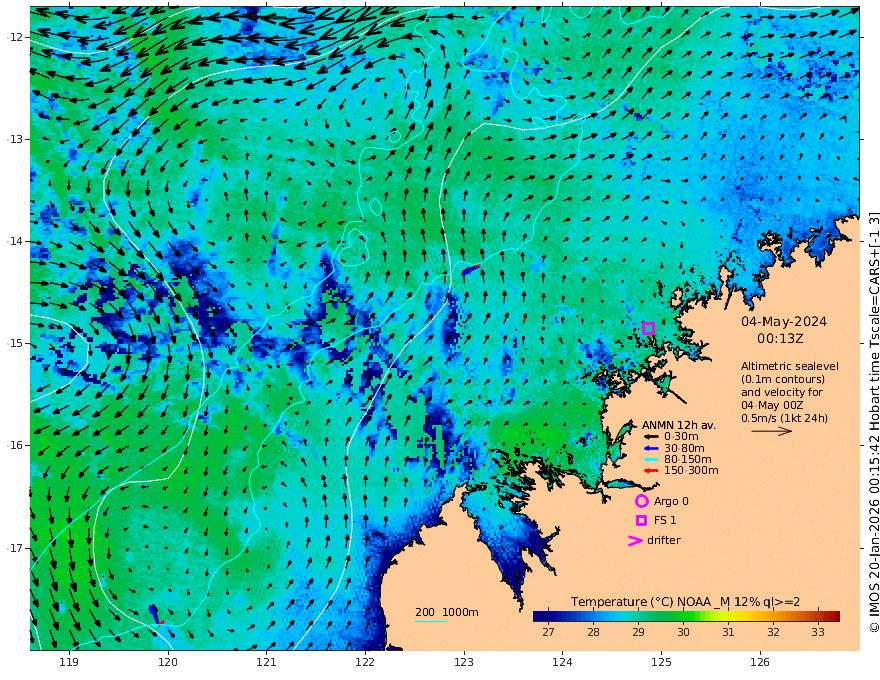Image resolution: width=880 pixels, height=680 pixels.
Task: Click latitude axis label -17
Action: 15,548
